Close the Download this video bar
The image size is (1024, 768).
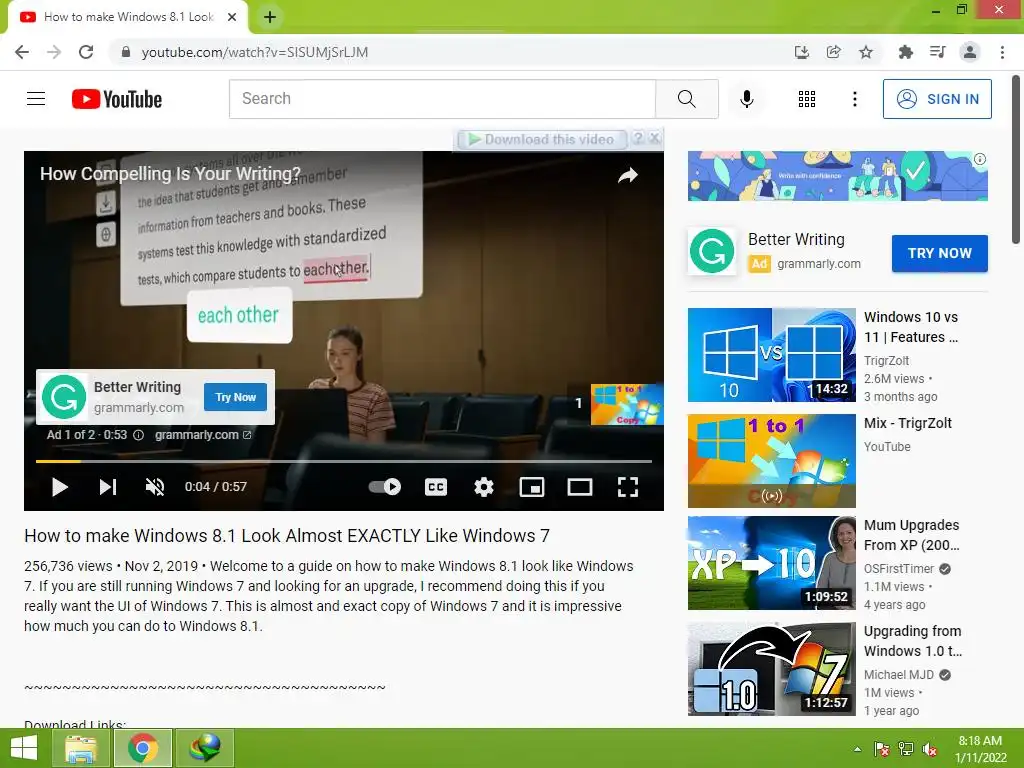click(x=654, y=138)
